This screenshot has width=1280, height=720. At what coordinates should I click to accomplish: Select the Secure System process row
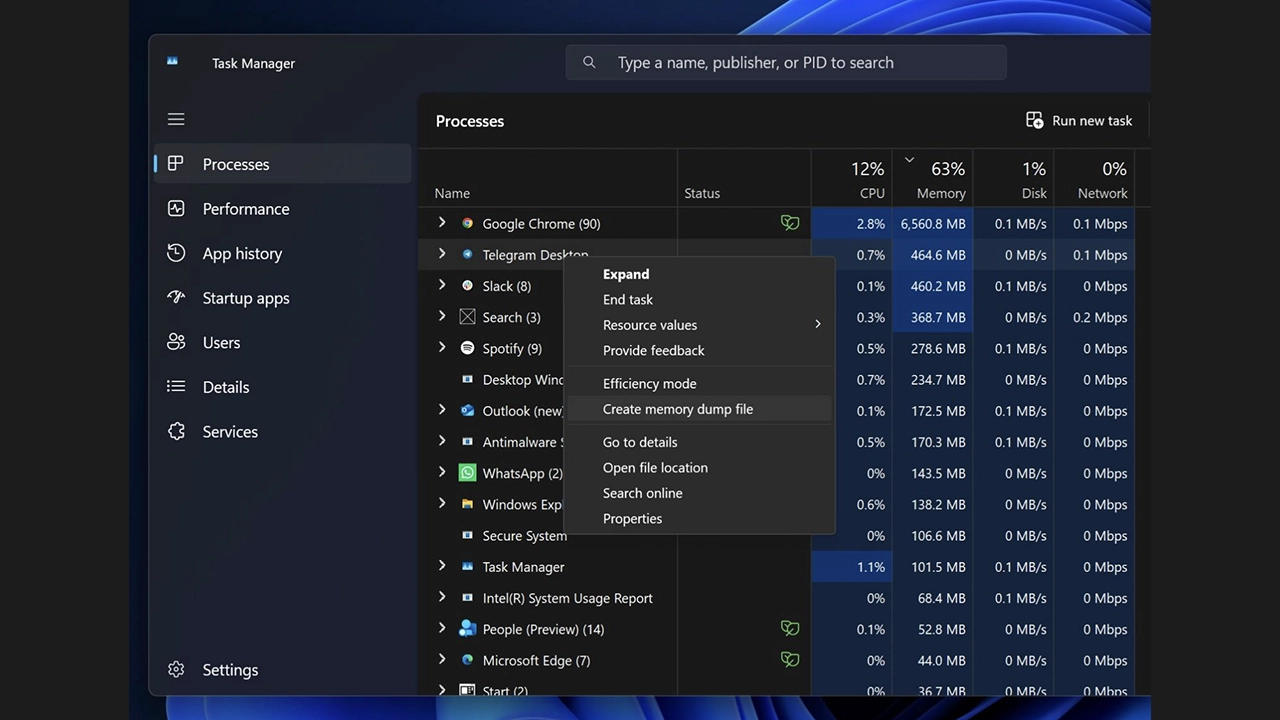pyautogui.click(x=776, y=535)
